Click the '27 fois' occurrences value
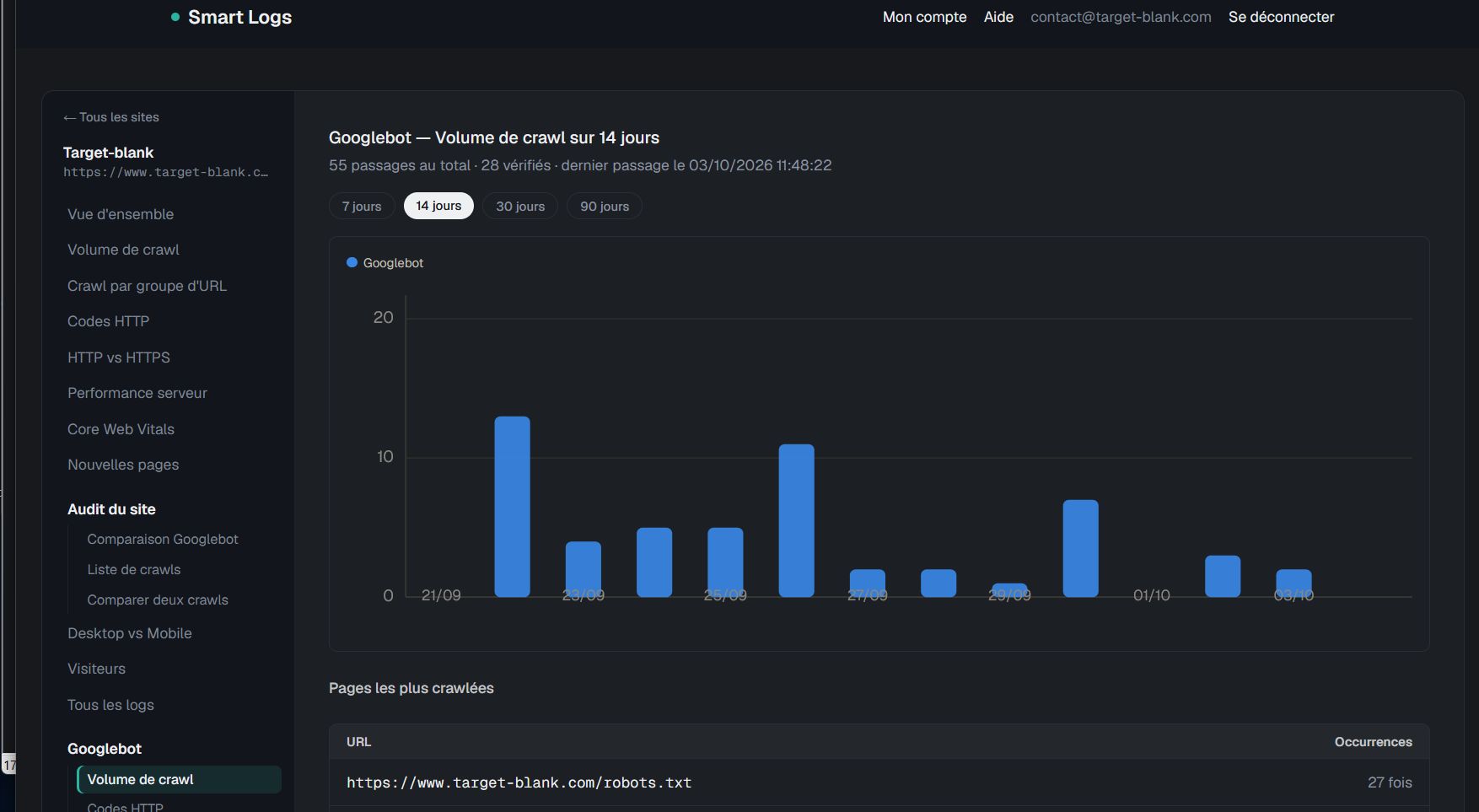This screenshot has height=812, width=1479. point(1390,782)
